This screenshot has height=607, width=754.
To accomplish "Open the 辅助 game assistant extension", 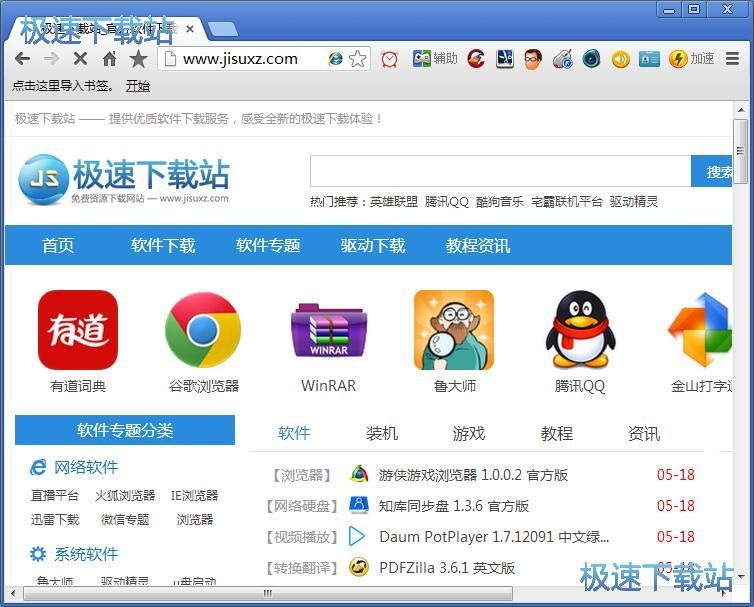I will click(435, 59).
